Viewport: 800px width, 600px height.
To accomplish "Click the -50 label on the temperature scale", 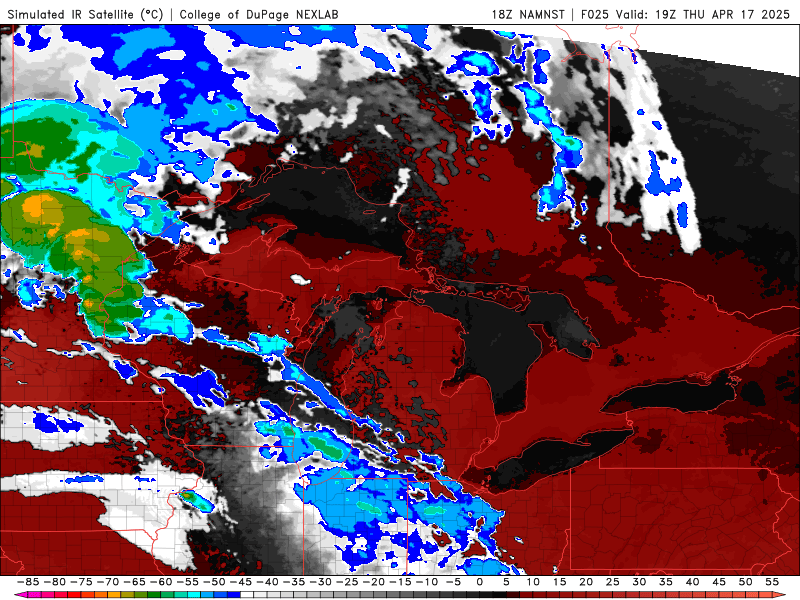I will 214,582.
